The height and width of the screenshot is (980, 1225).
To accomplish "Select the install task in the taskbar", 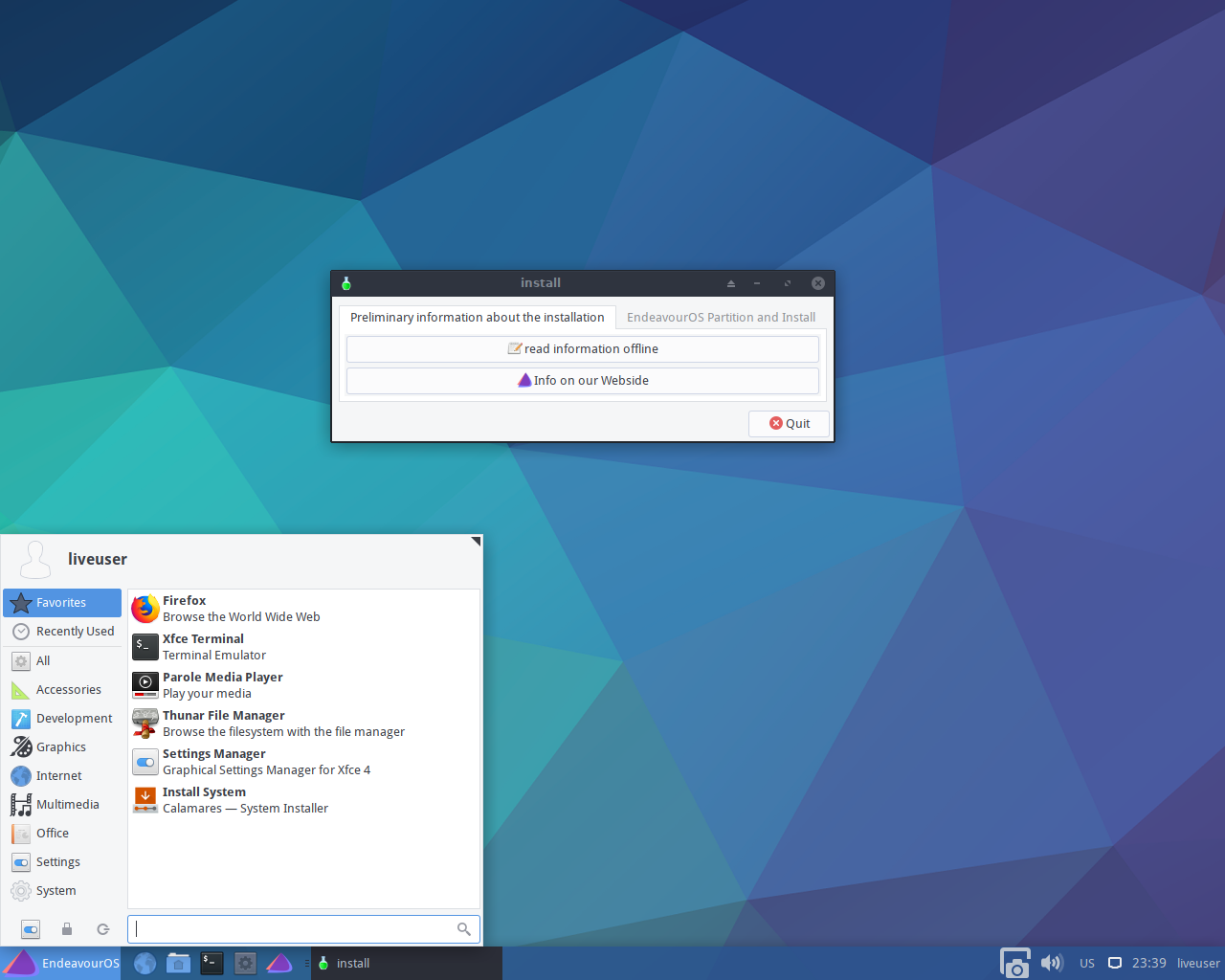I will point(407,964).
